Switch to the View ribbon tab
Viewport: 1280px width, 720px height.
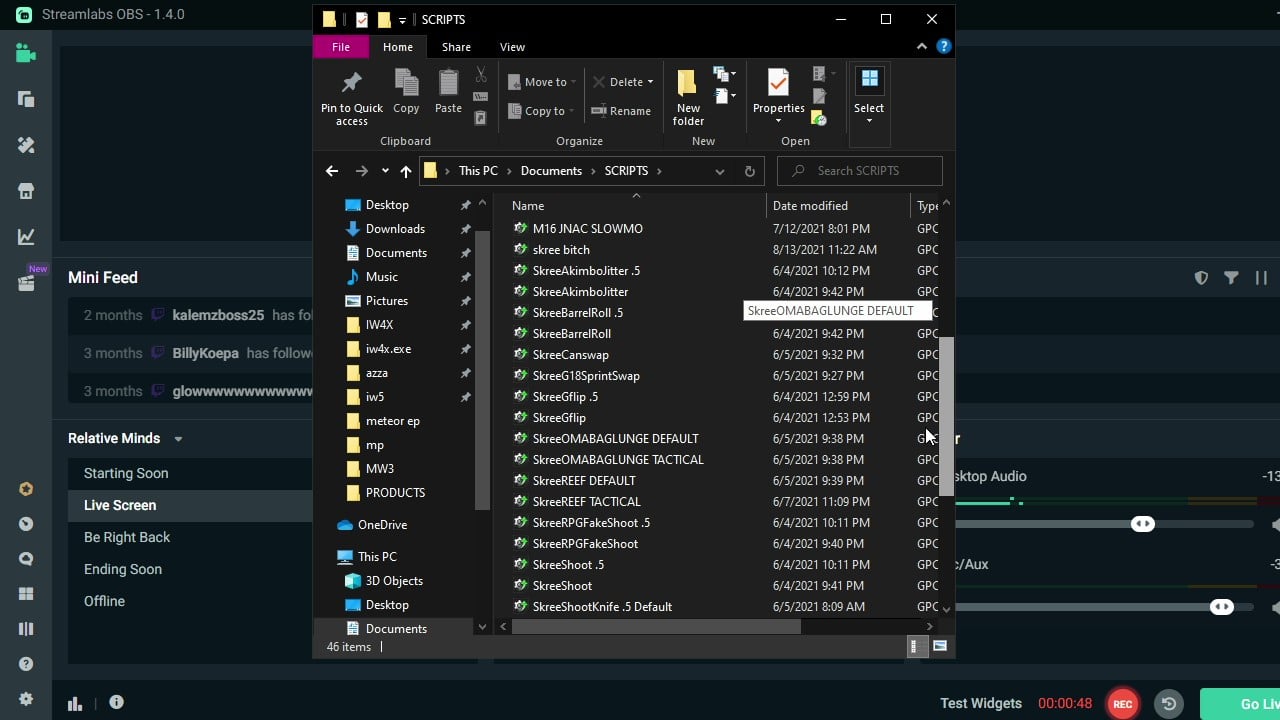point(512,47)
